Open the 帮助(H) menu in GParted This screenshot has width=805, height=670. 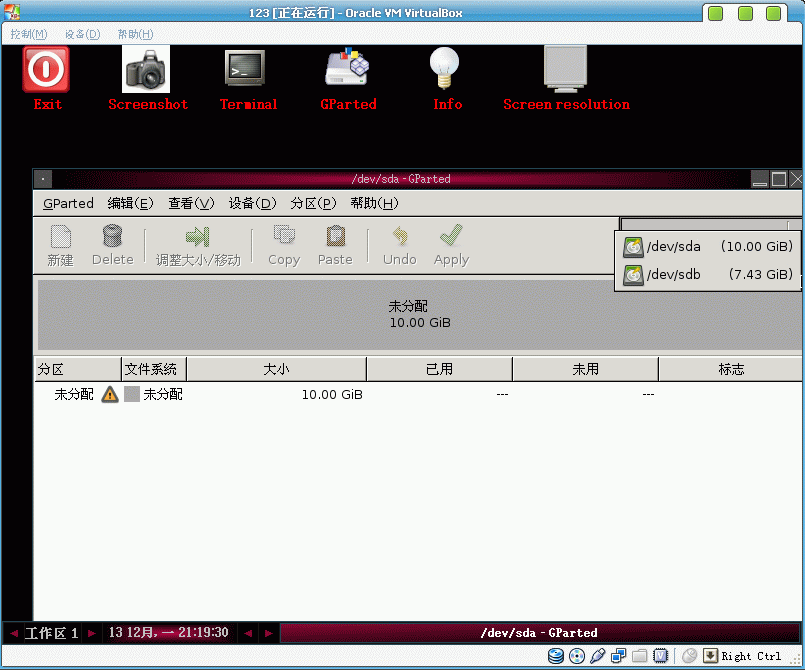coord(374,203)
